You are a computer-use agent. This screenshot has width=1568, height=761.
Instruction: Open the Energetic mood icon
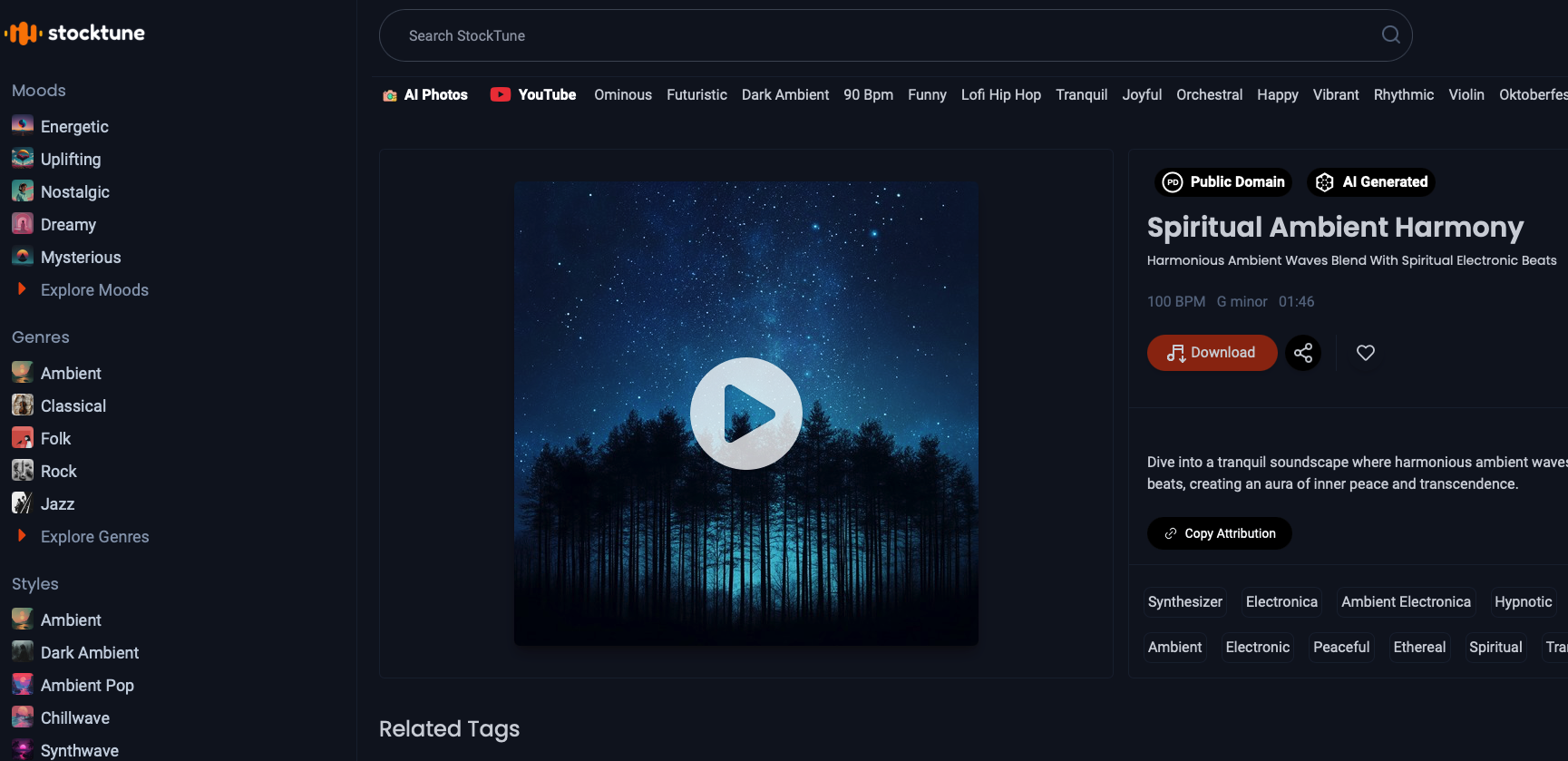23,126
